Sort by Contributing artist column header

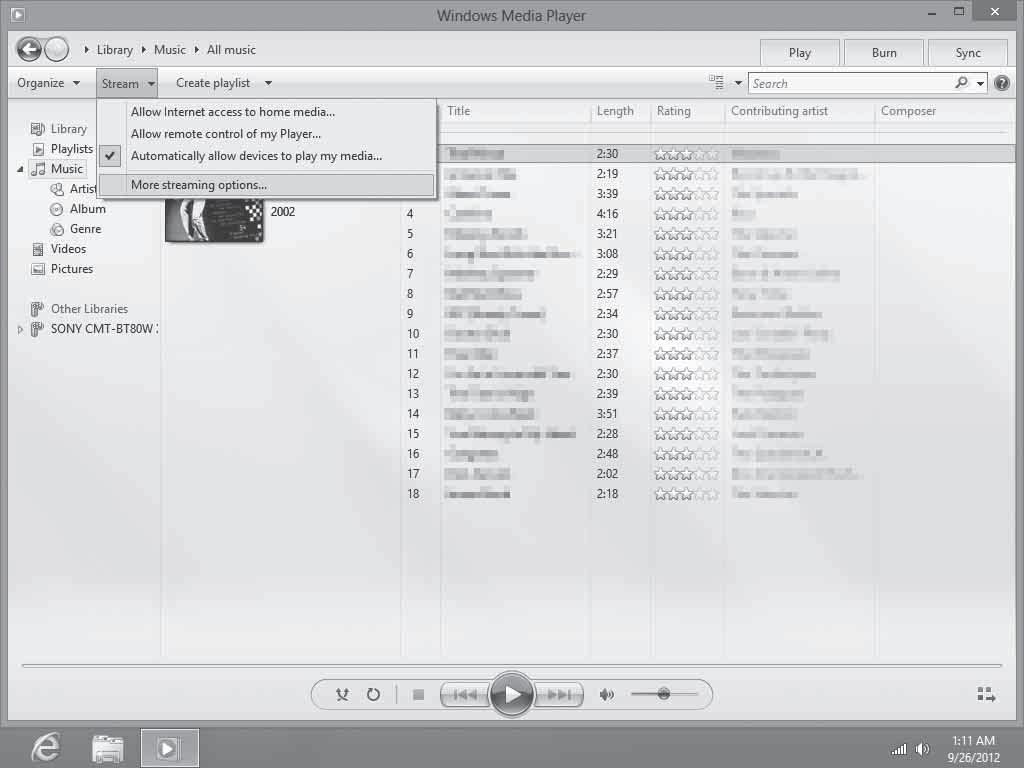coord(779,111)
